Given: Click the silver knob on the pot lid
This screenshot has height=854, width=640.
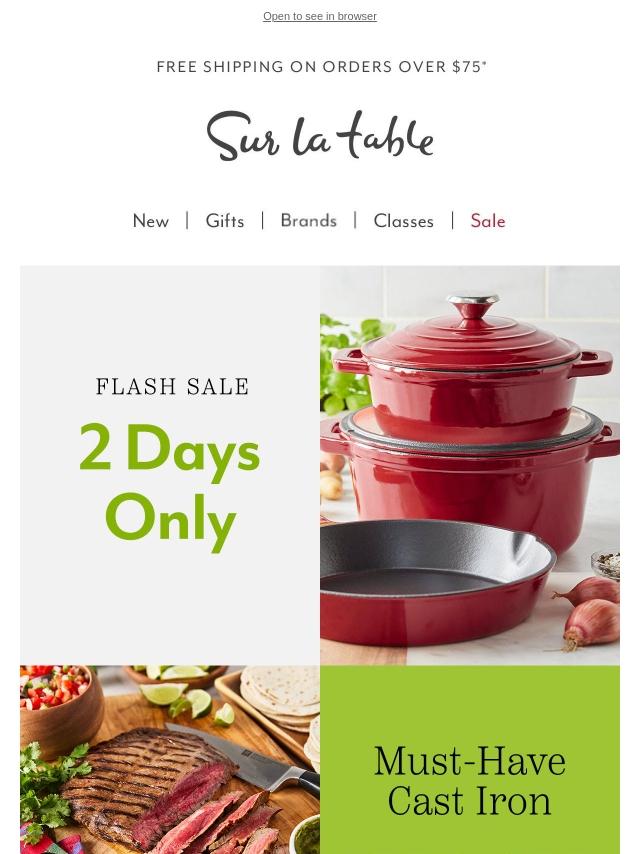Looking at the screenshot, I should (x=473, y=301).
